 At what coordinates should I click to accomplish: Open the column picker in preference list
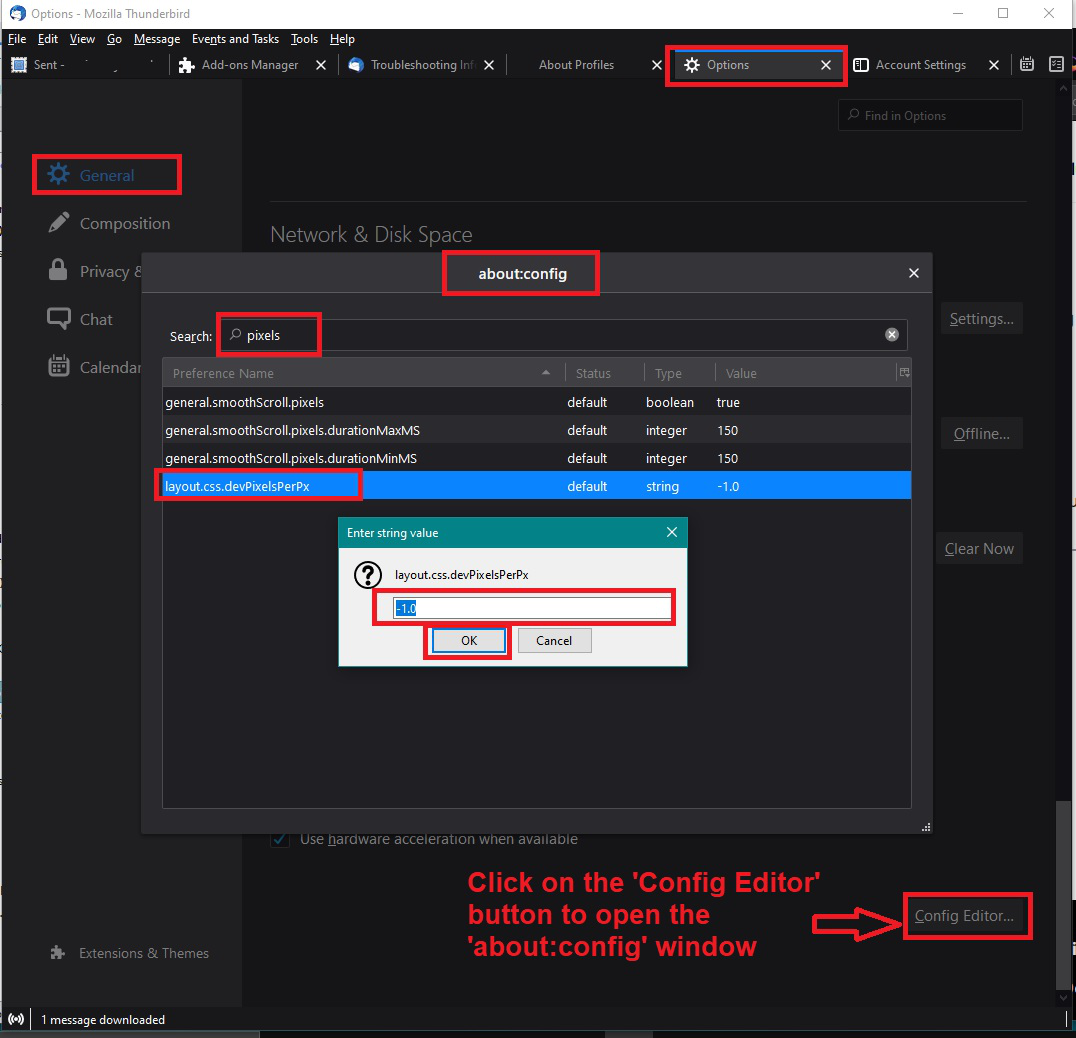point(904,373)
